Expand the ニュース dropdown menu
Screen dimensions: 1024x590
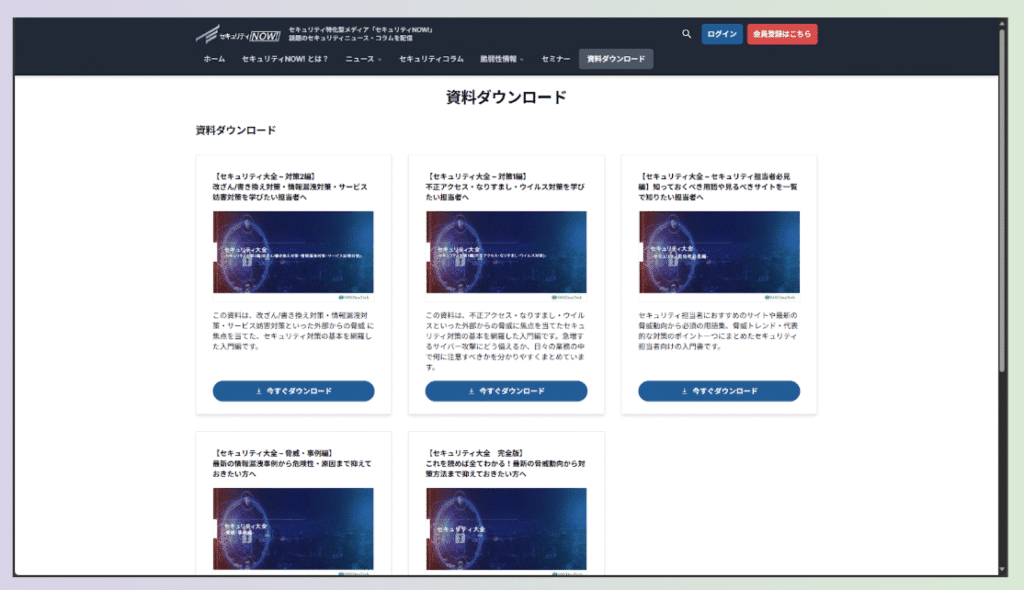pos(363,59)
